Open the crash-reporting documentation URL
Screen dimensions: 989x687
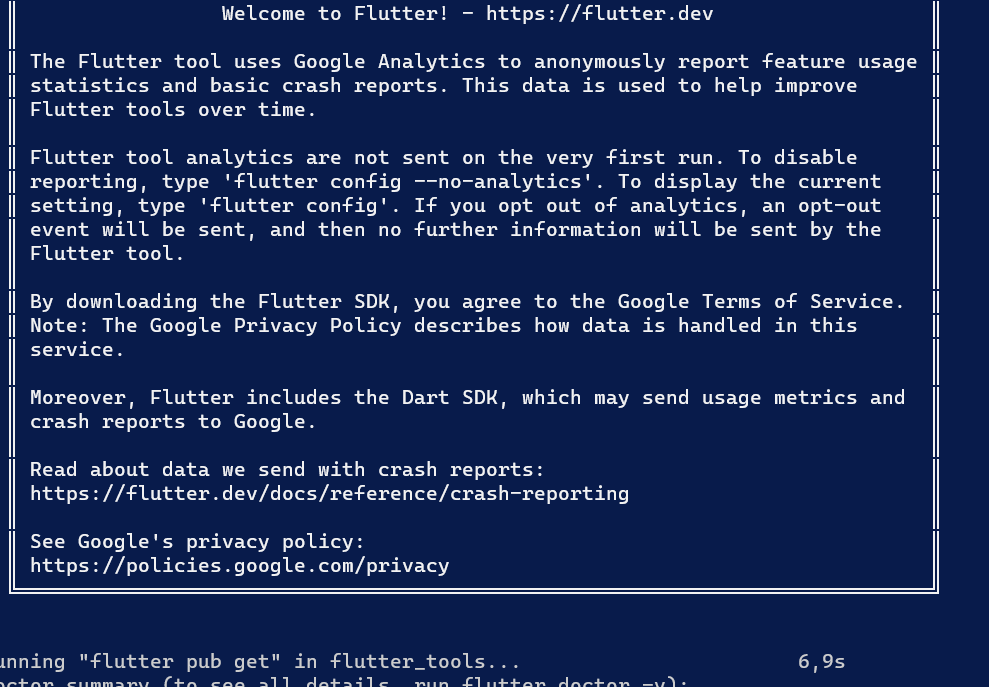click(329, 493)
